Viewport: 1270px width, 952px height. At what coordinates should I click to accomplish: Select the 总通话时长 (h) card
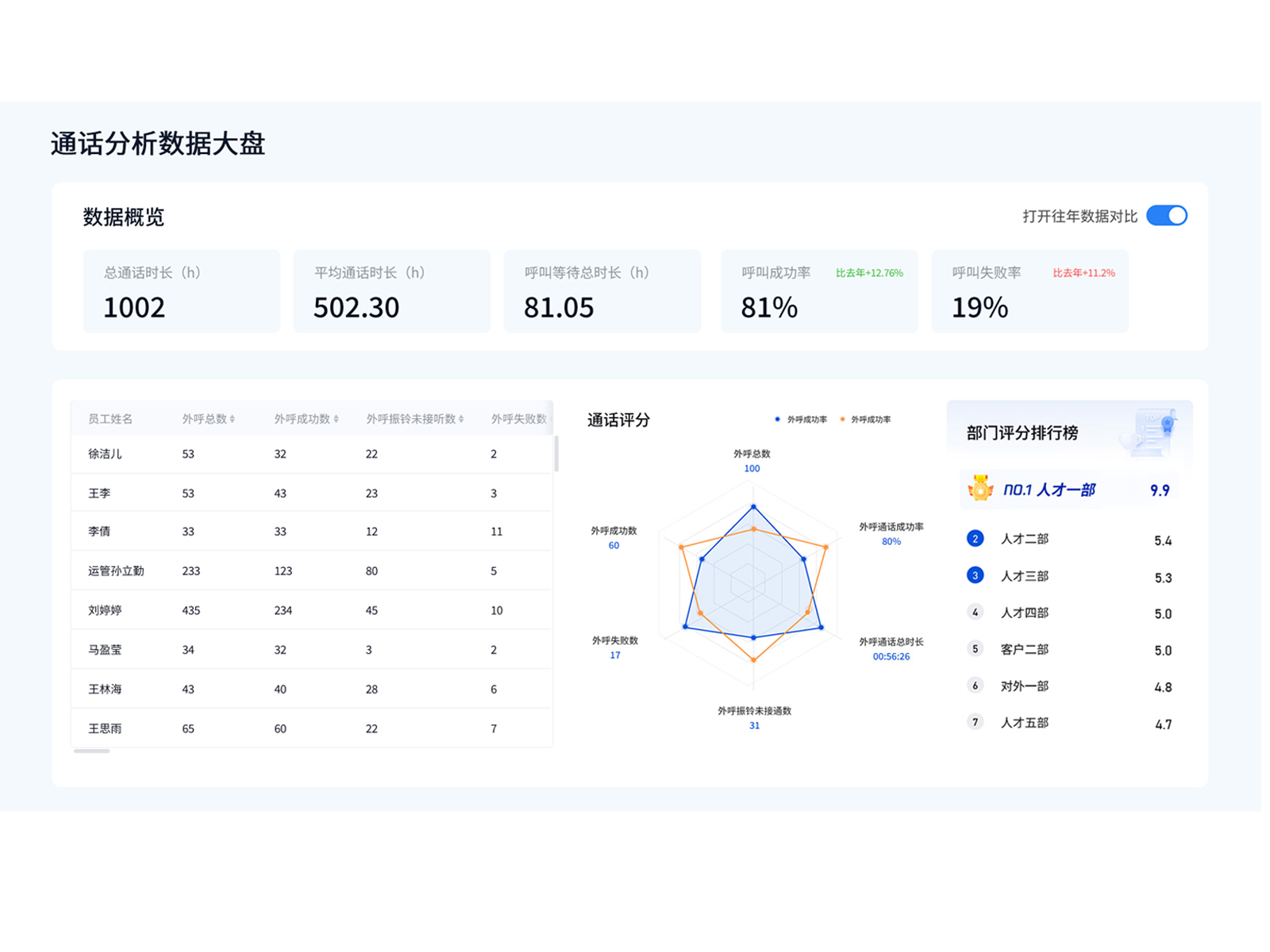click(182, 291)
